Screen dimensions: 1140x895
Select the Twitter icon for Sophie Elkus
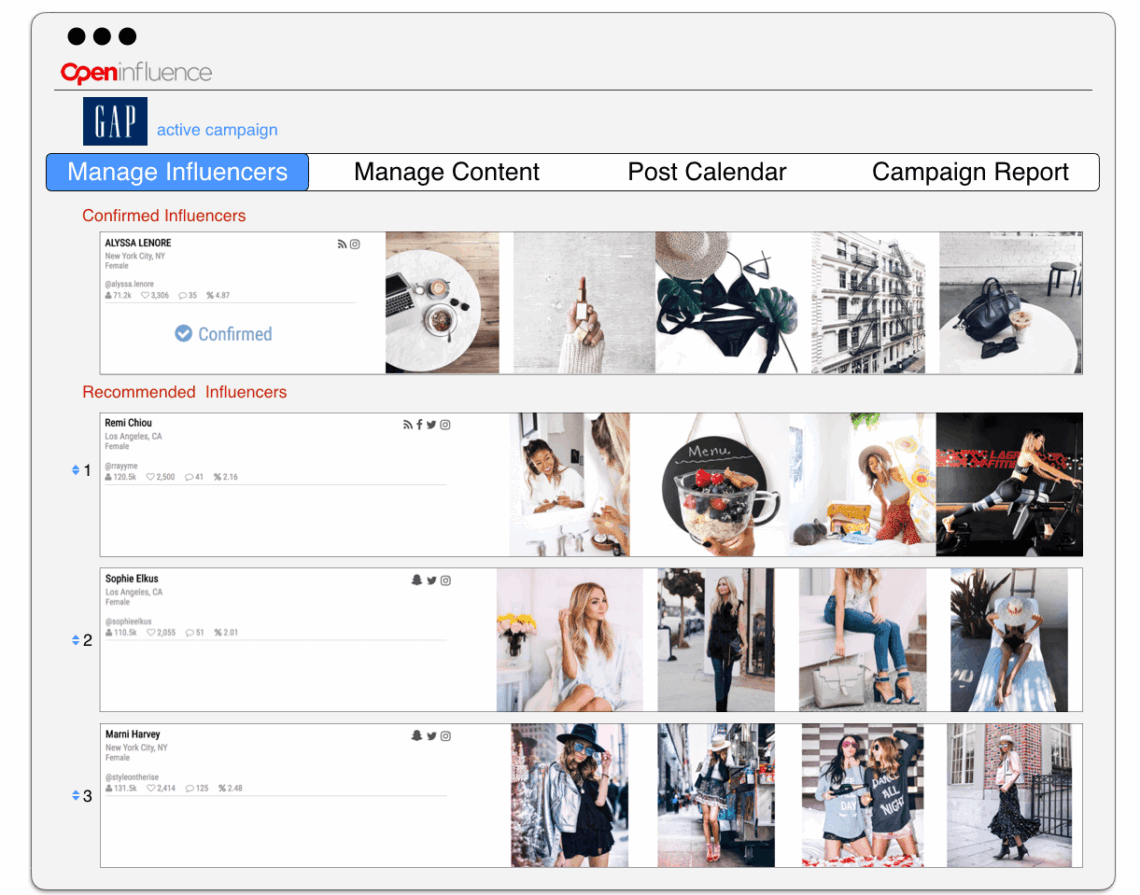tap(430, 580)
